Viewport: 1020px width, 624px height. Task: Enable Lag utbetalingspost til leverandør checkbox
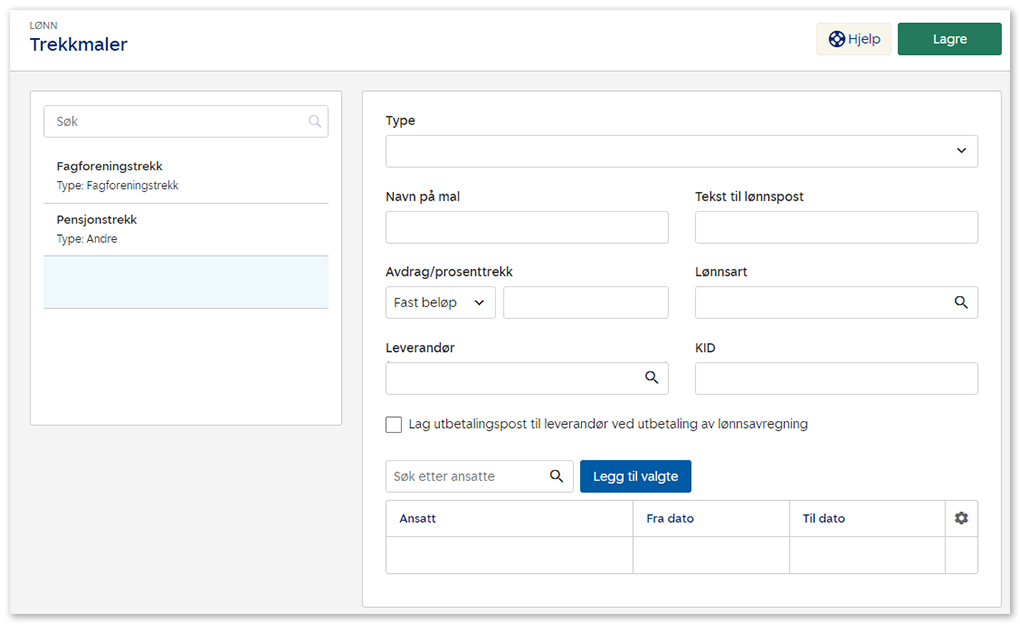coord(394,424)
